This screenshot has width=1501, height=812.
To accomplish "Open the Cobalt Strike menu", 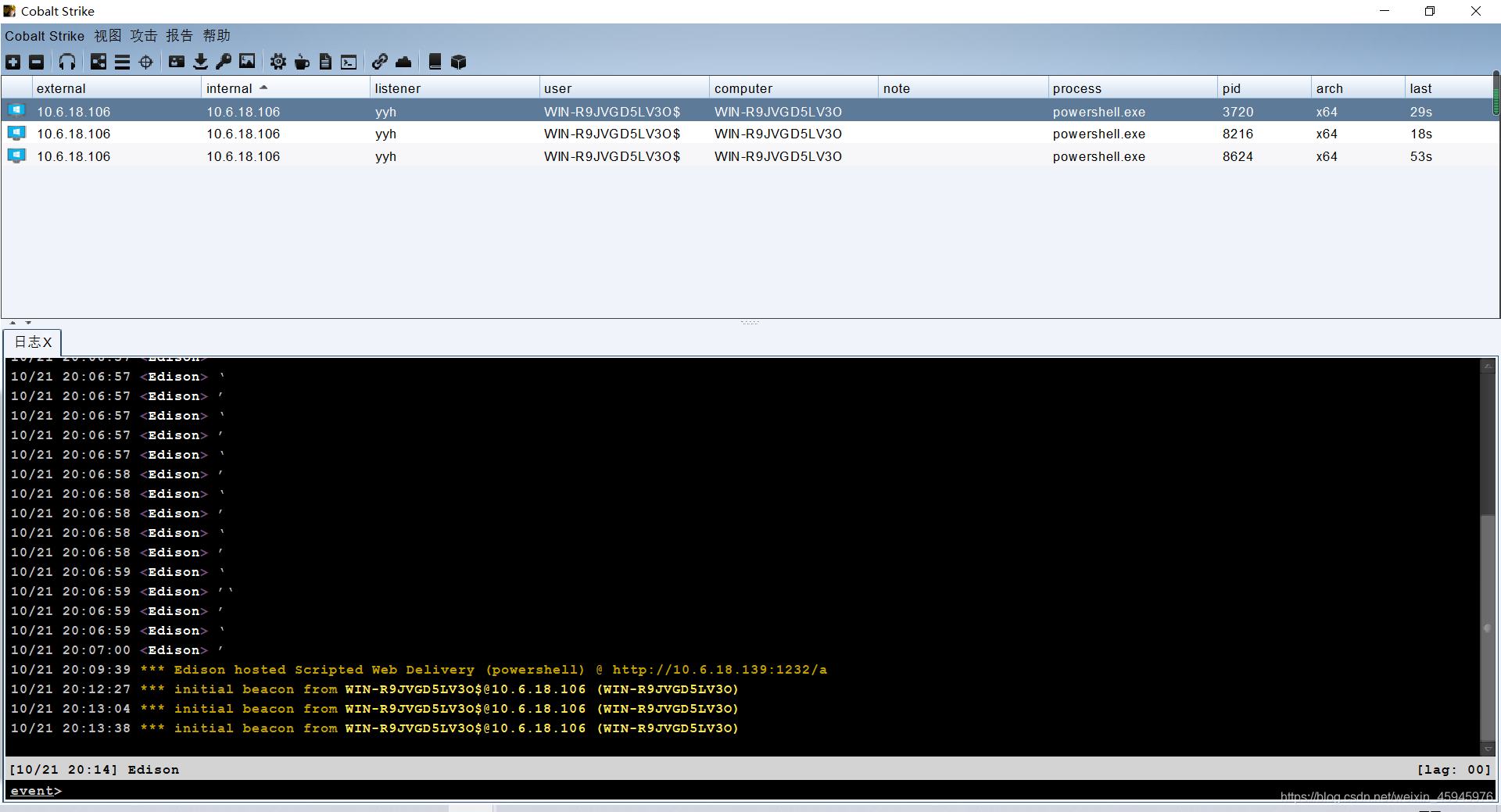I will pyautogui.click(x=45, y=36).
